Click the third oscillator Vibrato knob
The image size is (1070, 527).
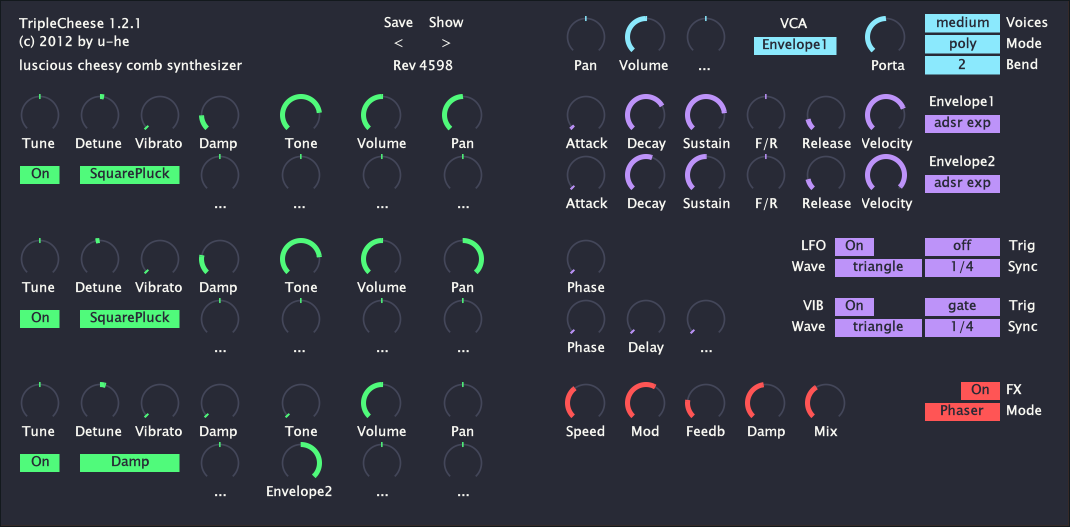[160, 402]
